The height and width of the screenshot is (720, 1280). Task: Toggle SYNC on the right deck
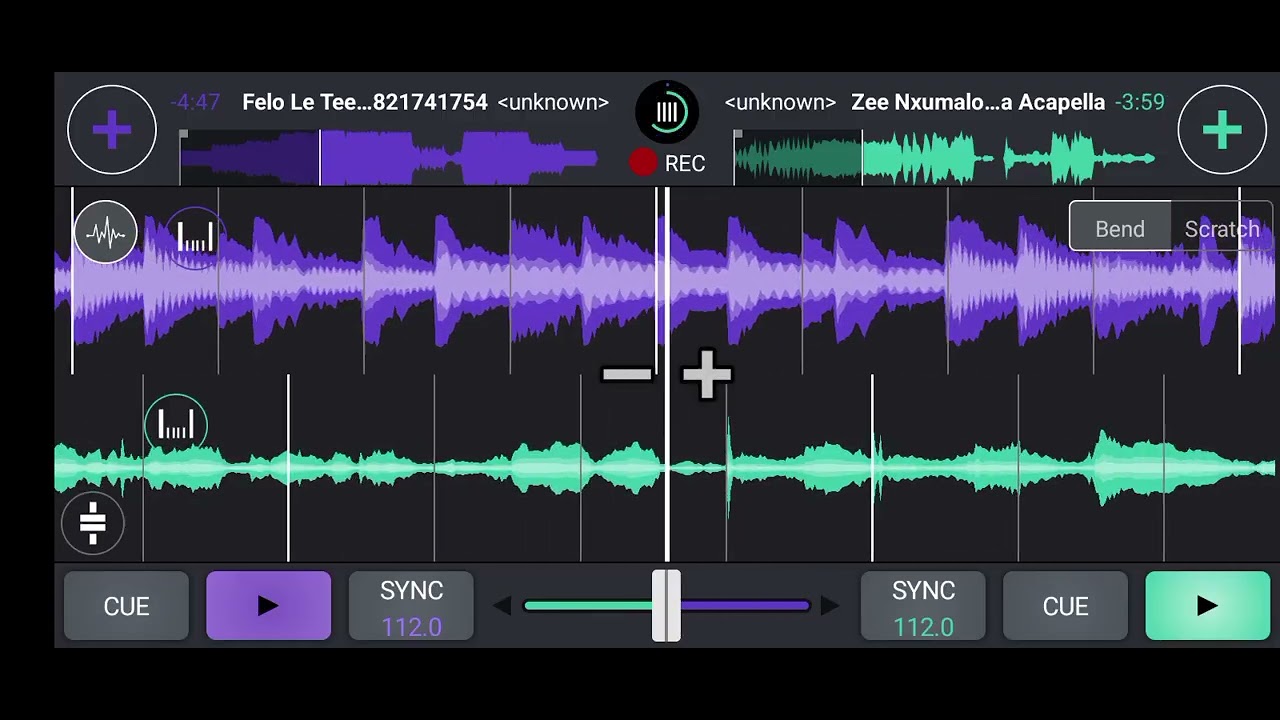[x=923, y=606]
